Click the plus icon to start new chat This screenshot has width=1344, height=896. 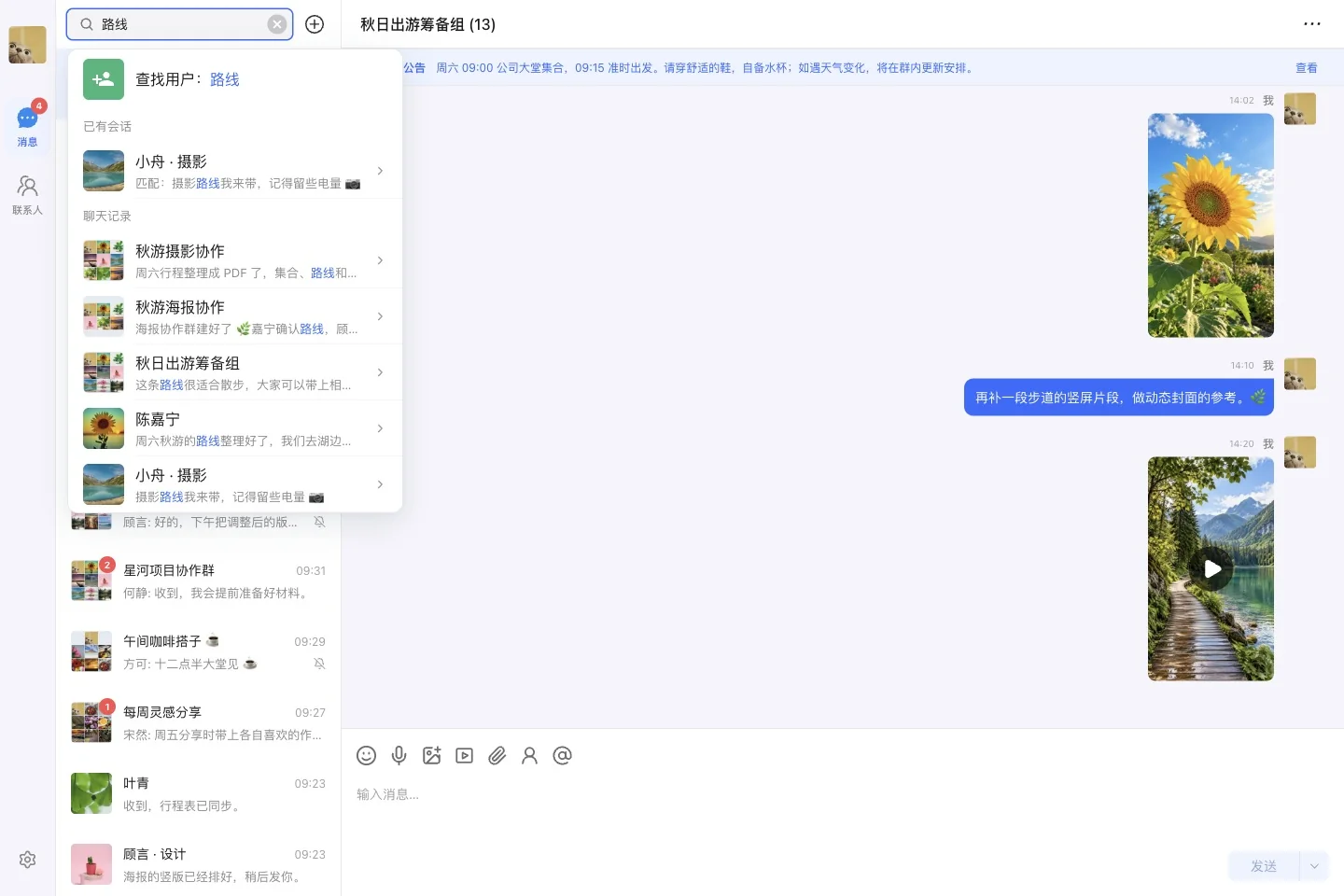pyautogui.click(x=315, y=24)
